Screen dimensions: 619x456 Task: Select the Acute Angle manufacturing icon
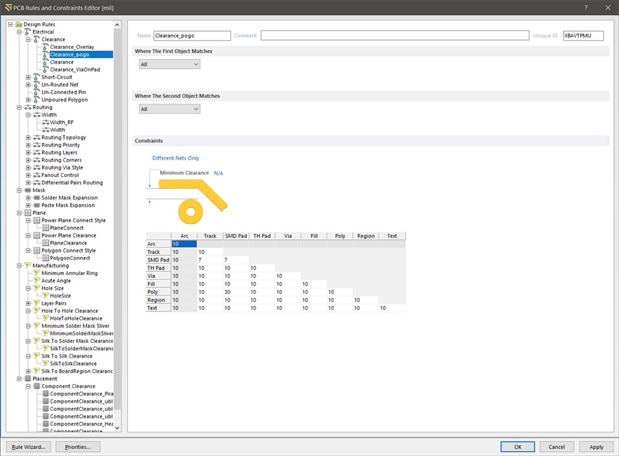point(37,280)
